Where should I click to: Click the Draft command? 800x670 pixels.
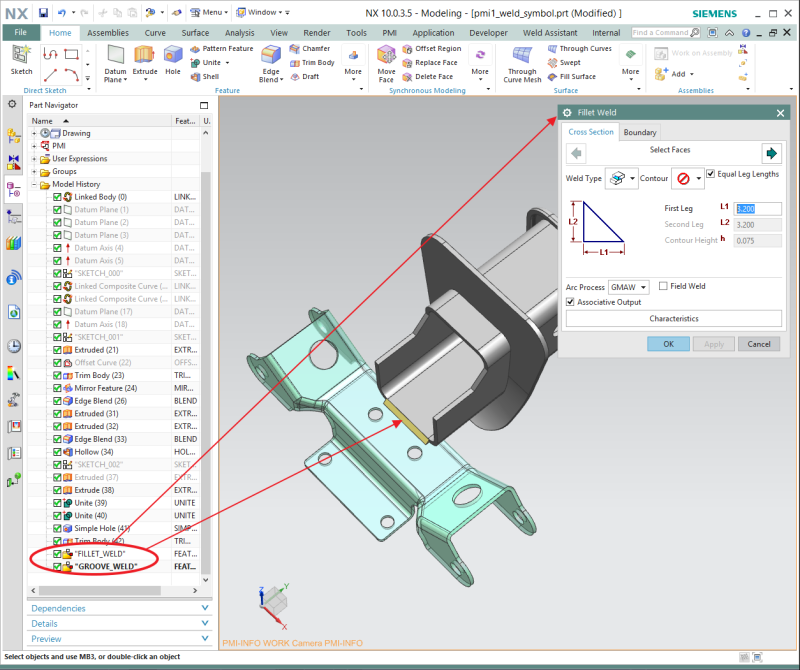(x=305, y=77)
